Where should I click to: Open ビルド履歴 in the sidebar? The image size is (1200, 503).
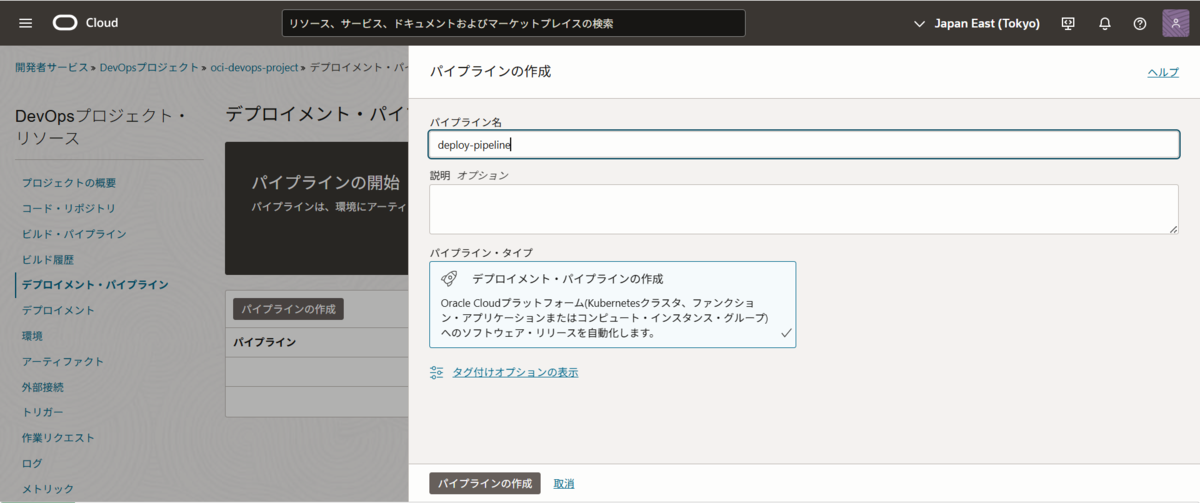[48, 259]
